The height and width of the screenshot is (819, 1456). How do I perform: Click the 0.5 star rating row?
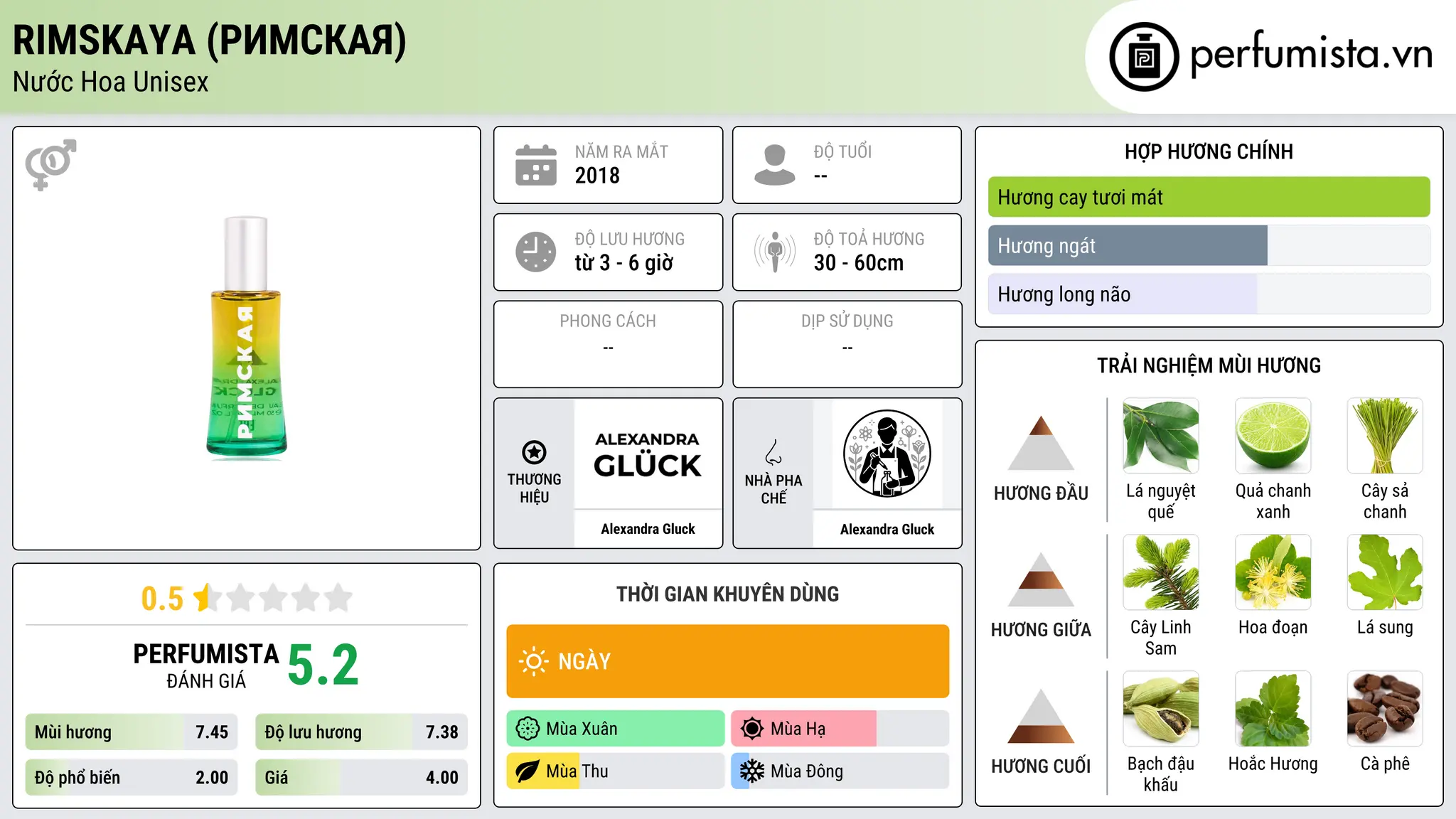click(247, 598)
